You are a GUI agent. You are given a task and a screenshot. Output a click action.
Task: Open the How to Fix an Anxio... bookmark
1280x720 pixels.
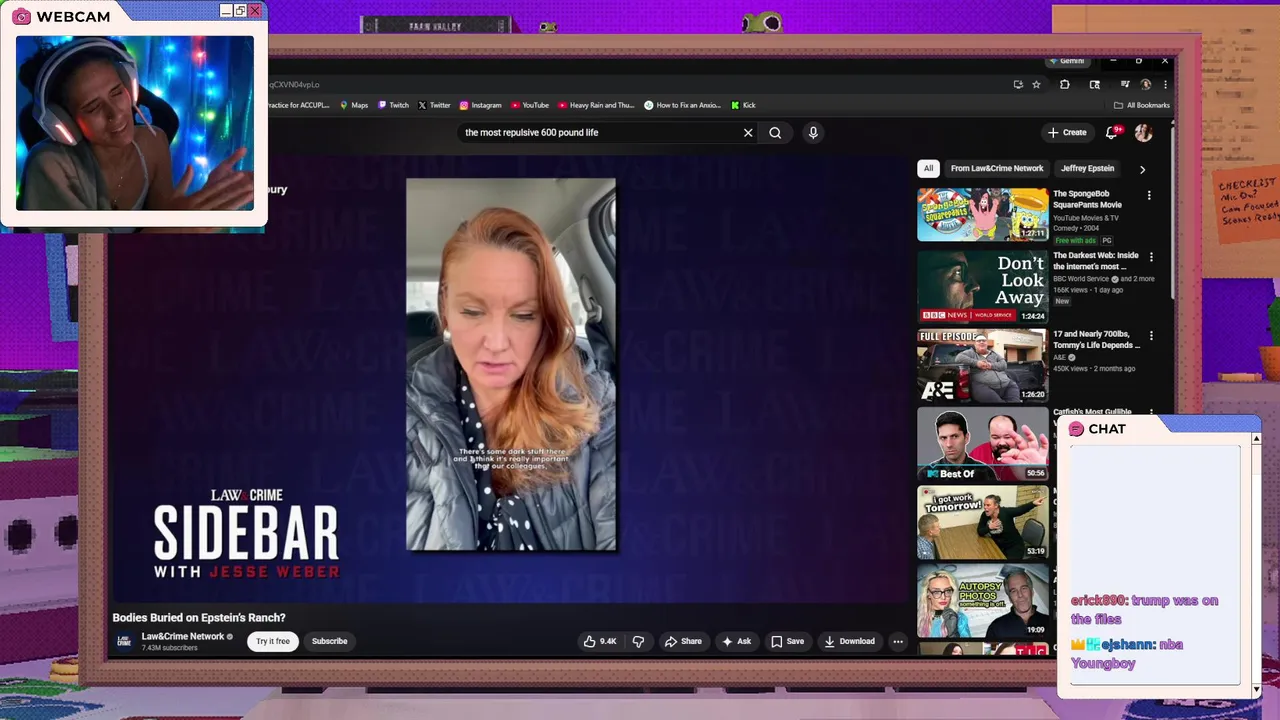682,105
